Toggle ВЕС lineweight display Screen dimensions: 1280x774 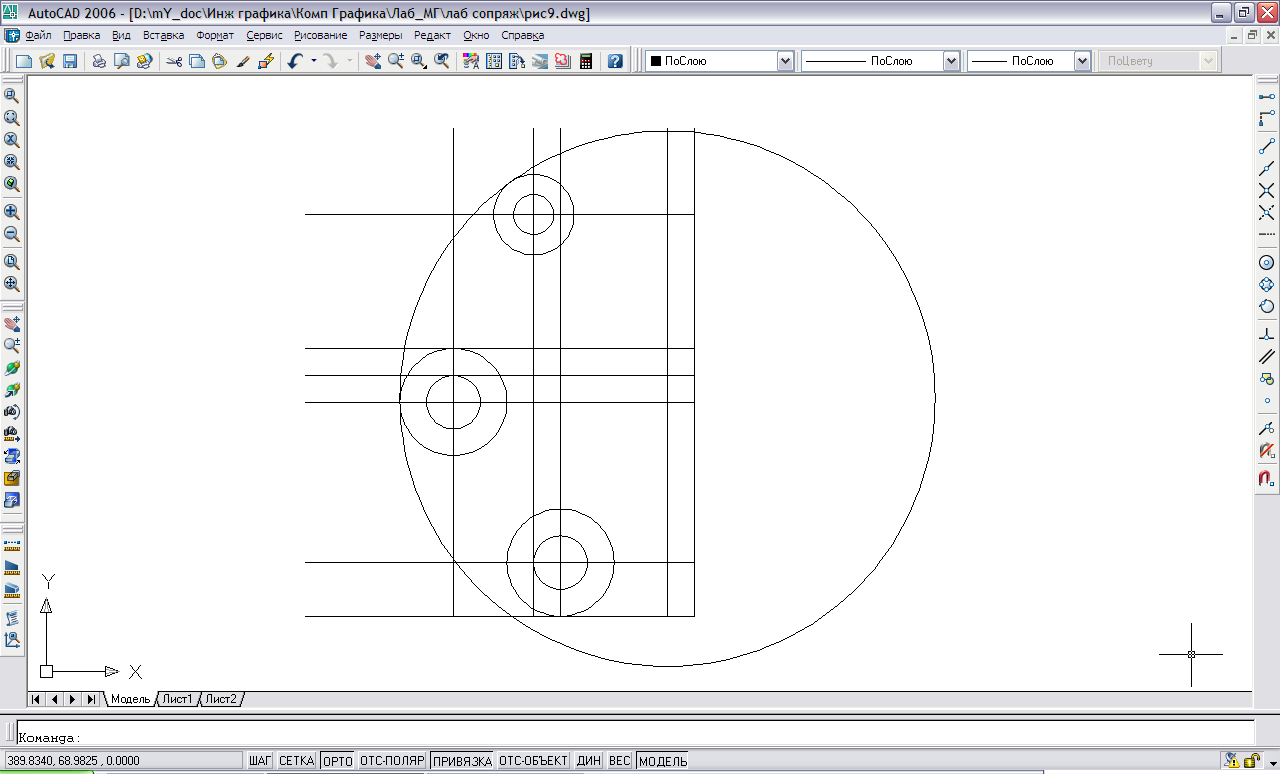click(x=620, y=761)
